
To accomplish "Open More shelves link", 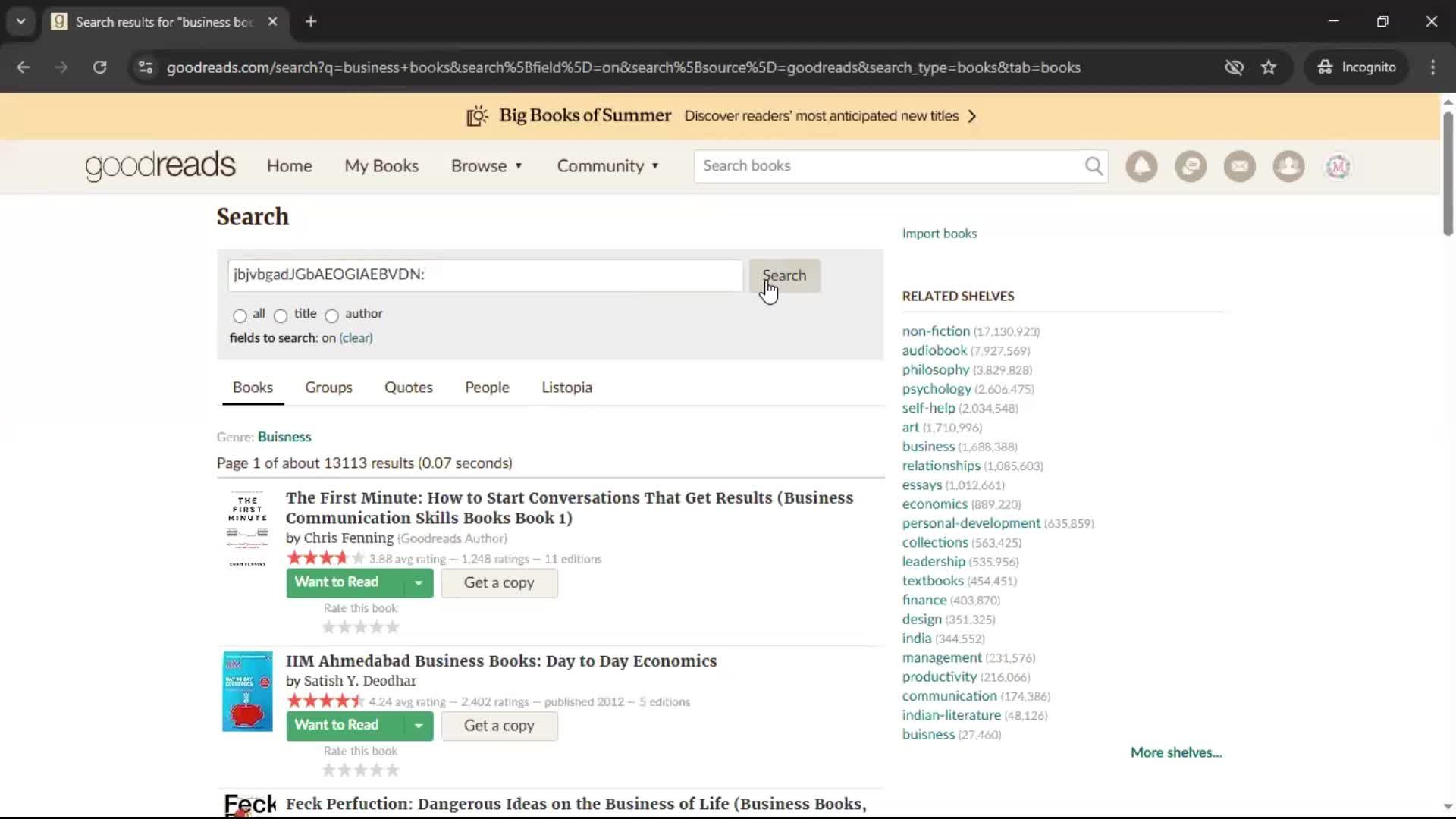I will coord(1175,752).
